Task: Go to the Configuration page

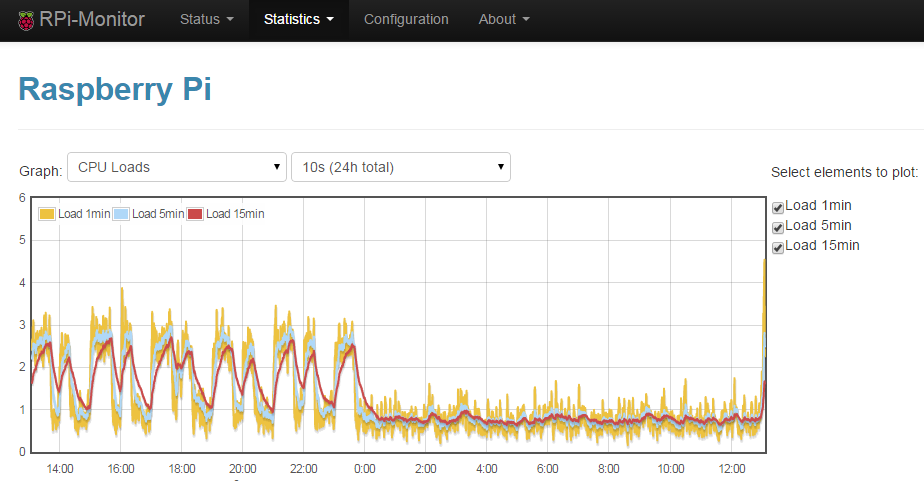Action: click(406, 19)
